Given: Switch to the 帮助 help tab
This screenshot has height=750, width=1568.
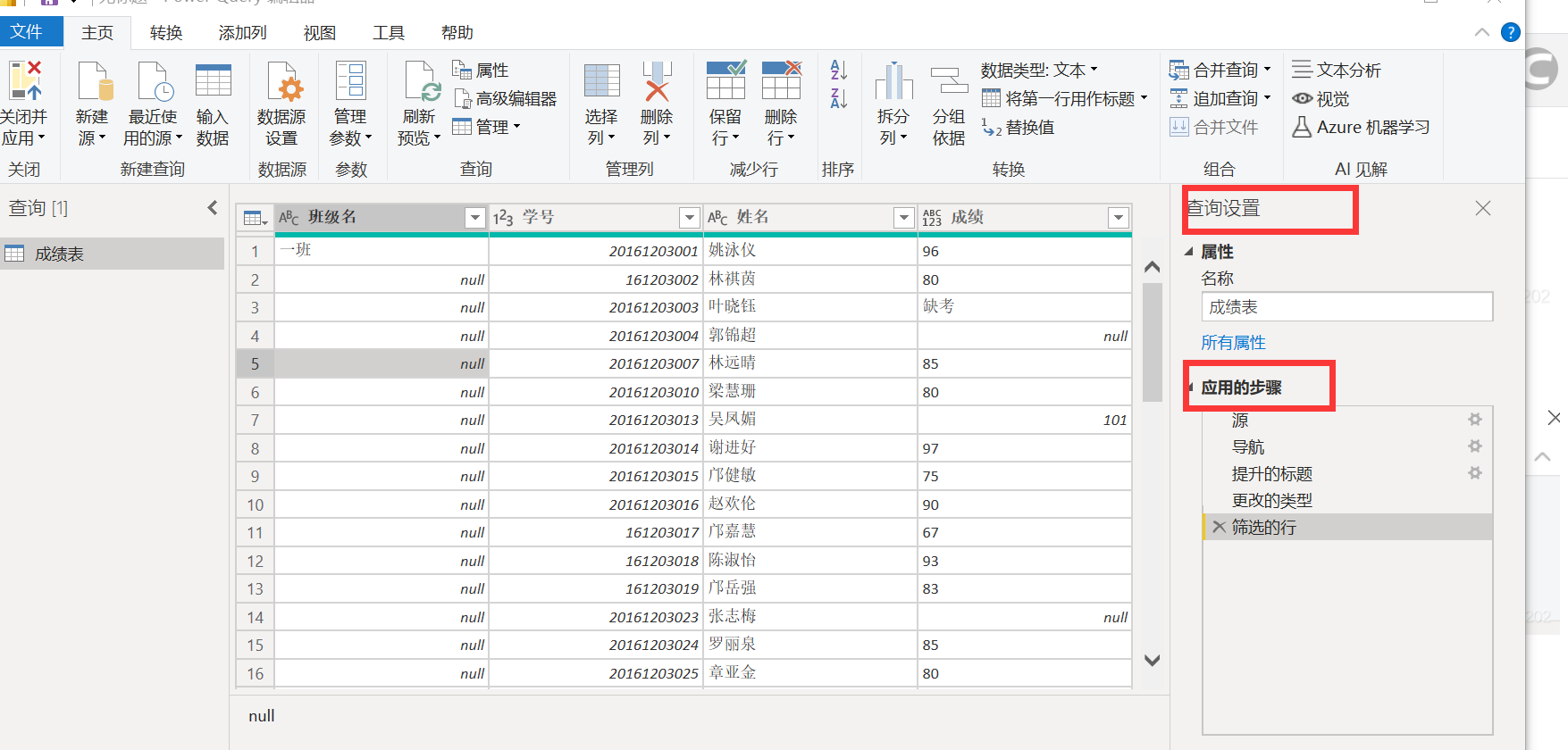Looking at the screenshot, I should tap(457, 33).
